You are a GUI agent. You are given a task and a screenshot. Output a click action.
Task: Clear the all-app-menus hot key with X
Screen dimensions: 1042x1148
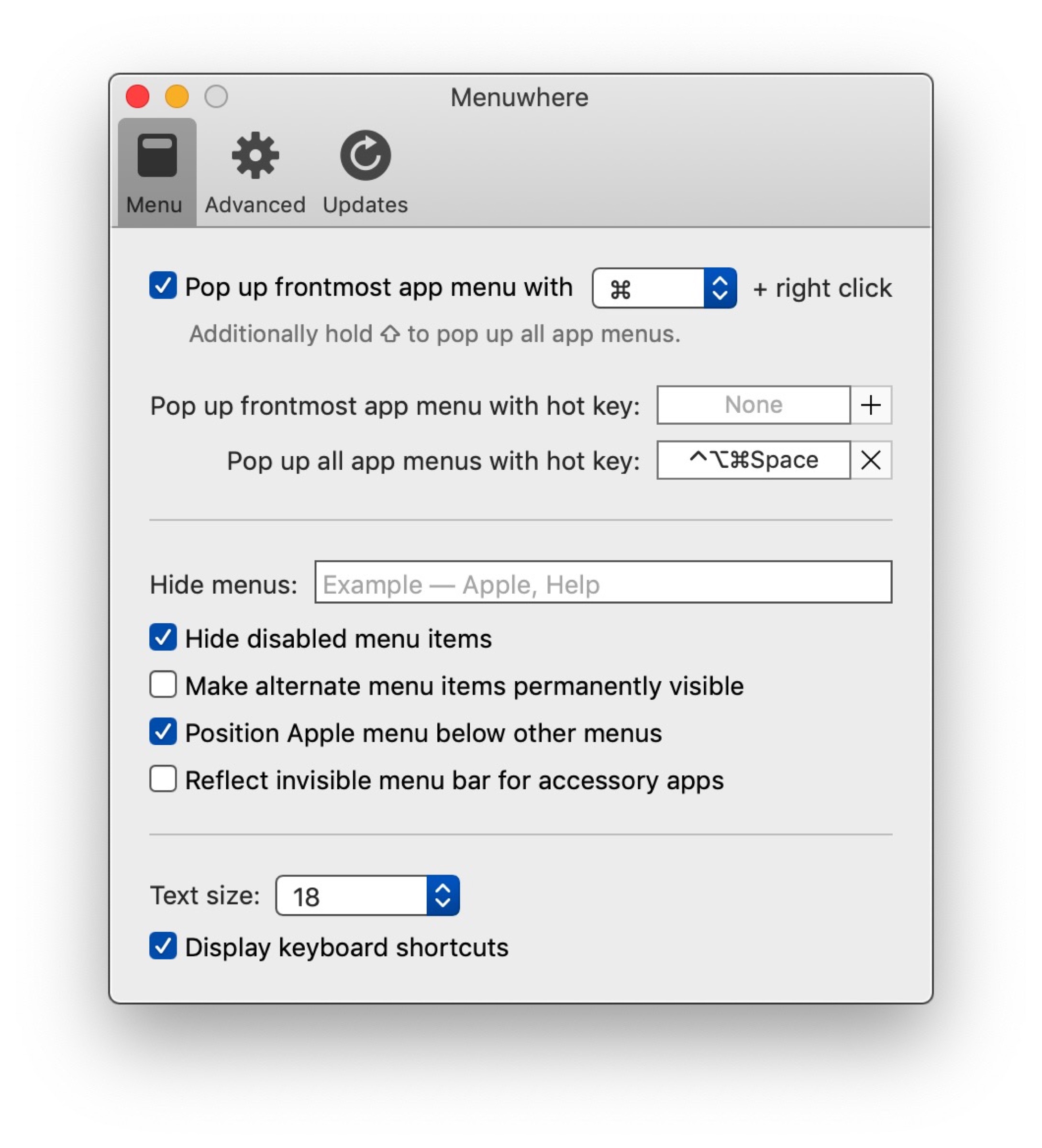click(870, 460)
